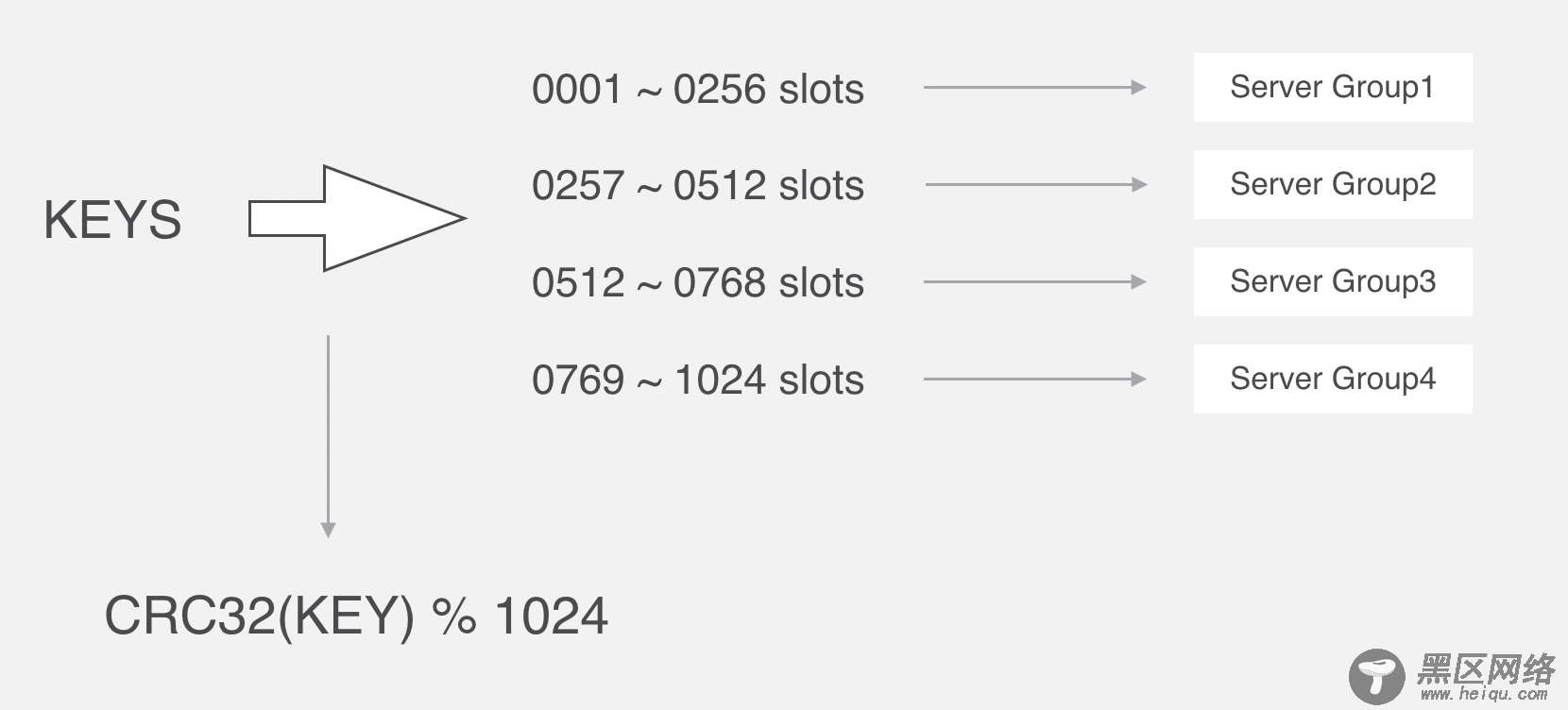The image size is (1568, 710).
Task: Select the 0001 ~ 0256 slots label
Action: click(697, 90)
